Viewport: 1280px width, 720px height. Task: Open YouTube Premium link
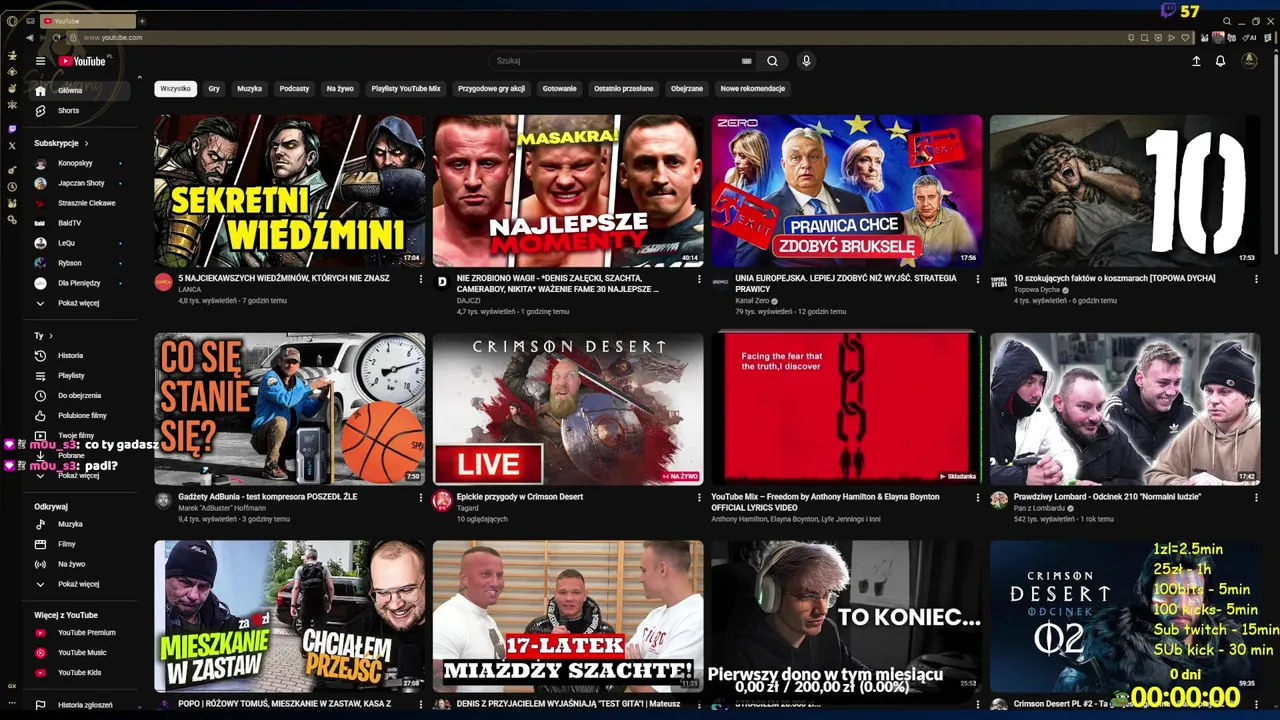coord(80,632)
